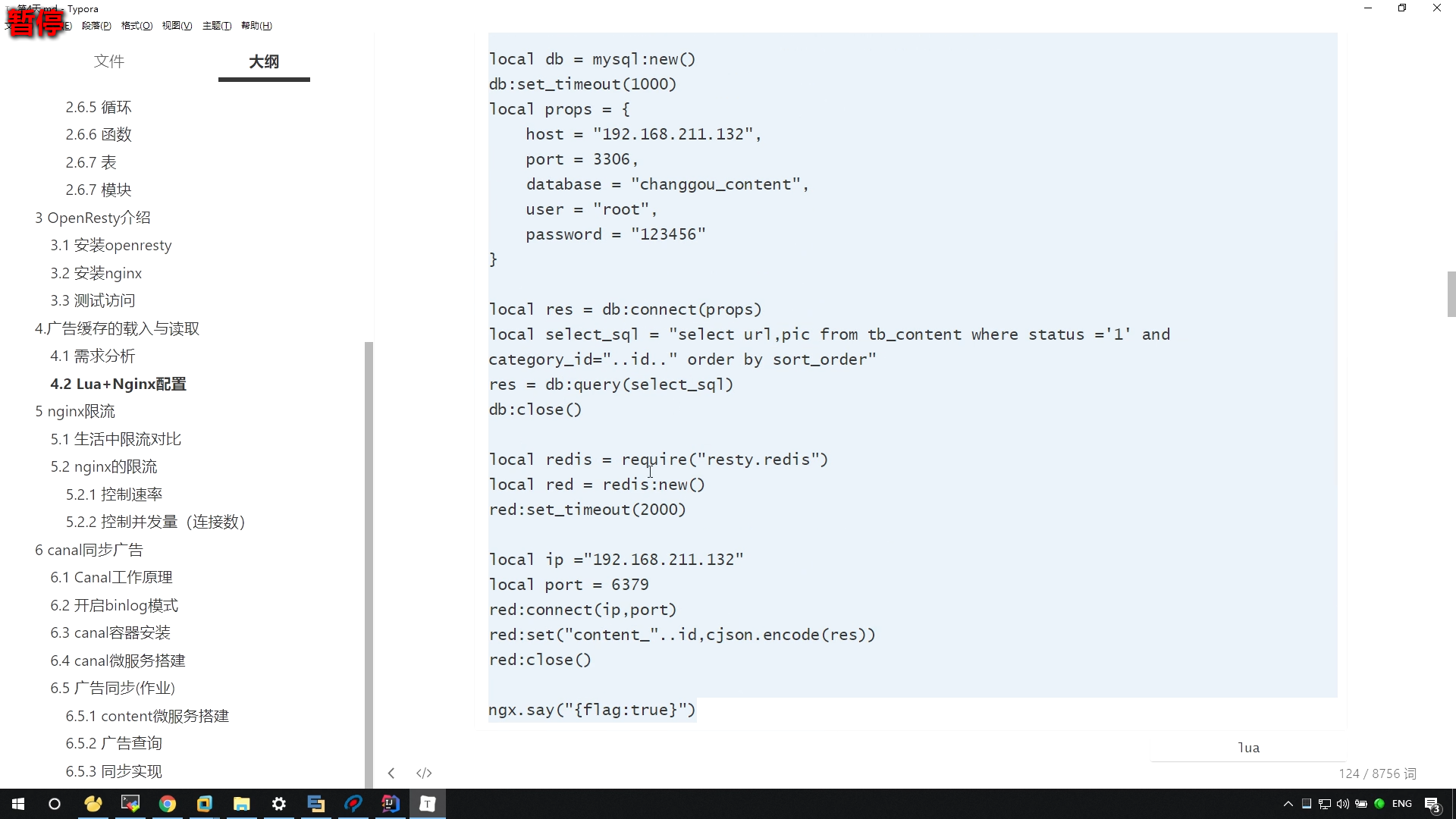The image size is (1456, 819).
Task: Go to heading 6.5.1 content微服务搭建
Action: click(147, 716)
